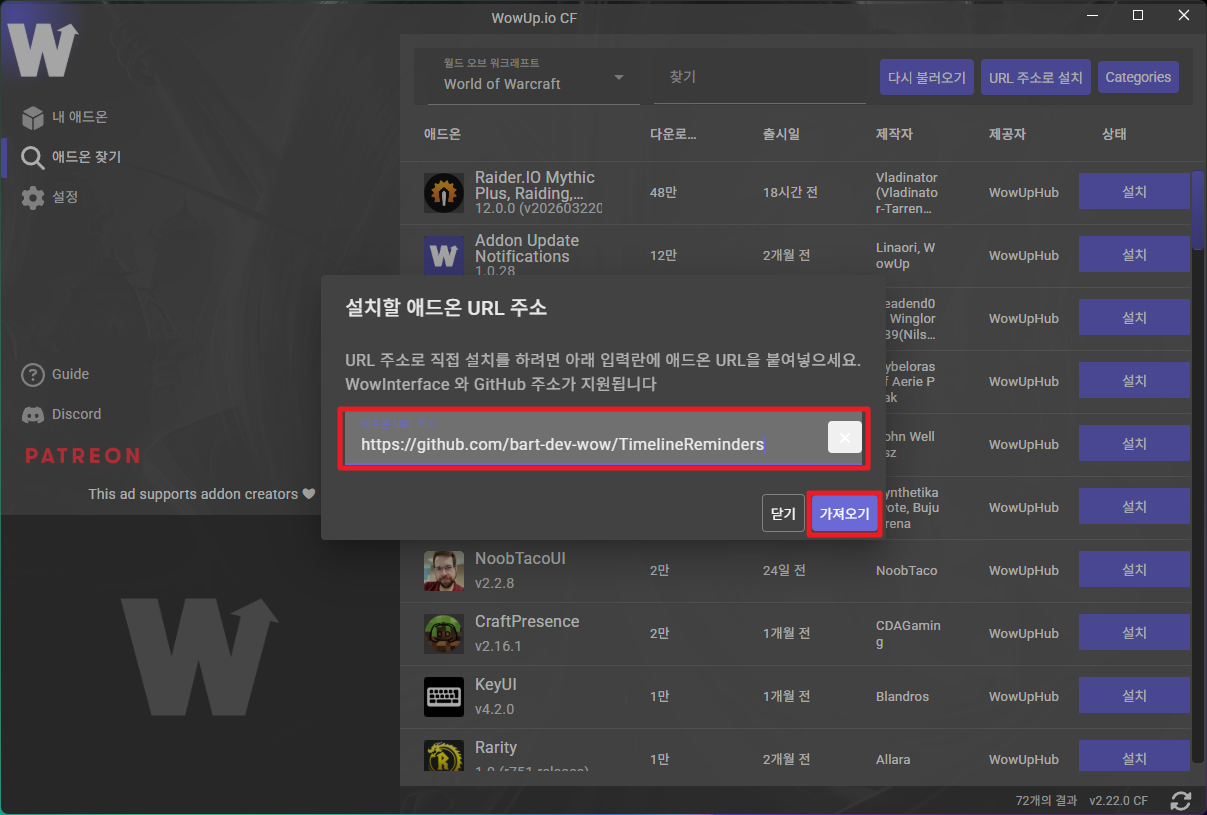This screenshot has width=1207, height=815.
Task: Open the World of Warcraft game dropdown
Action: click(x=533, y=78)
